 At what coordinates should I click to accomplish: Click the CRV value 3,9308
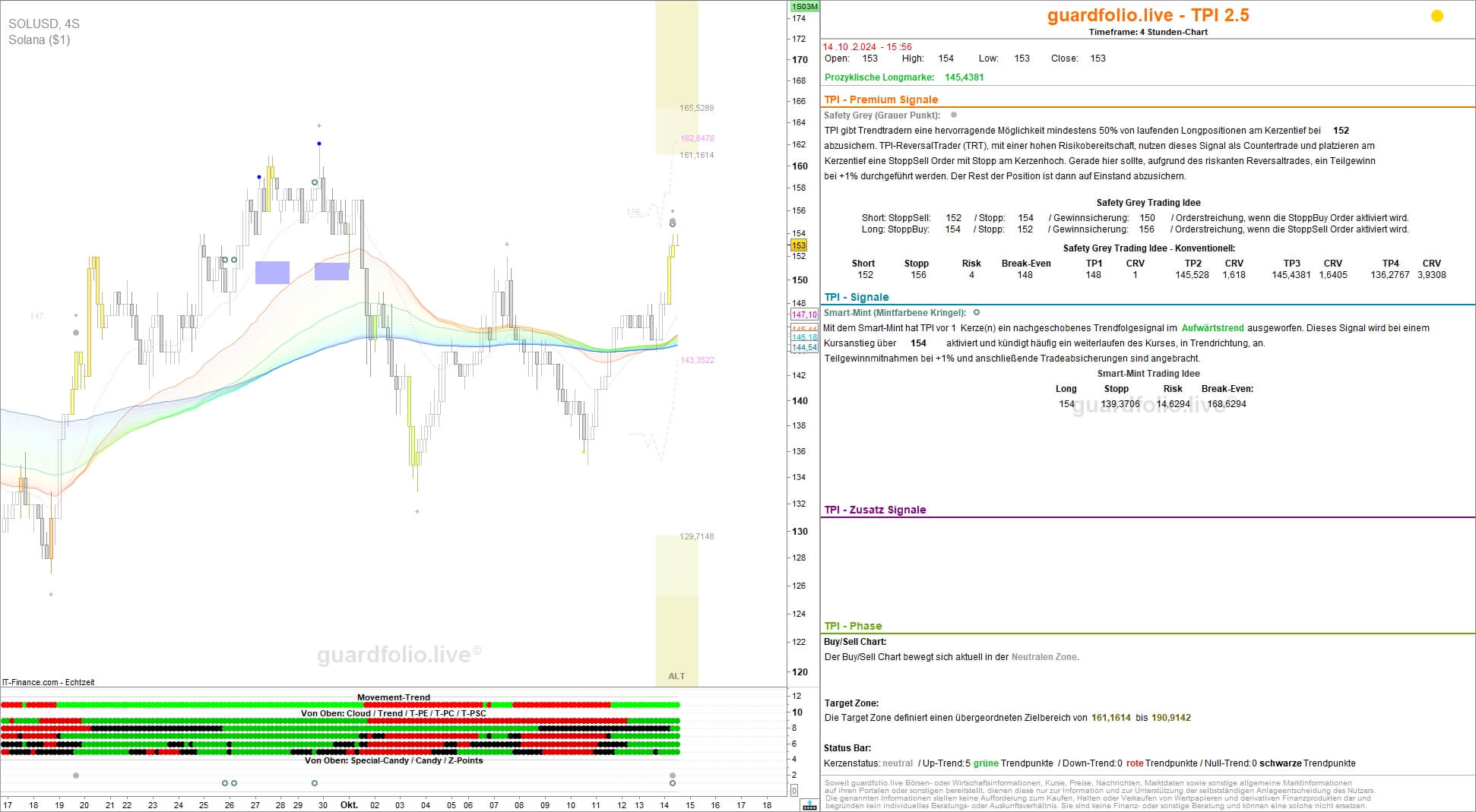[1431, 275]
